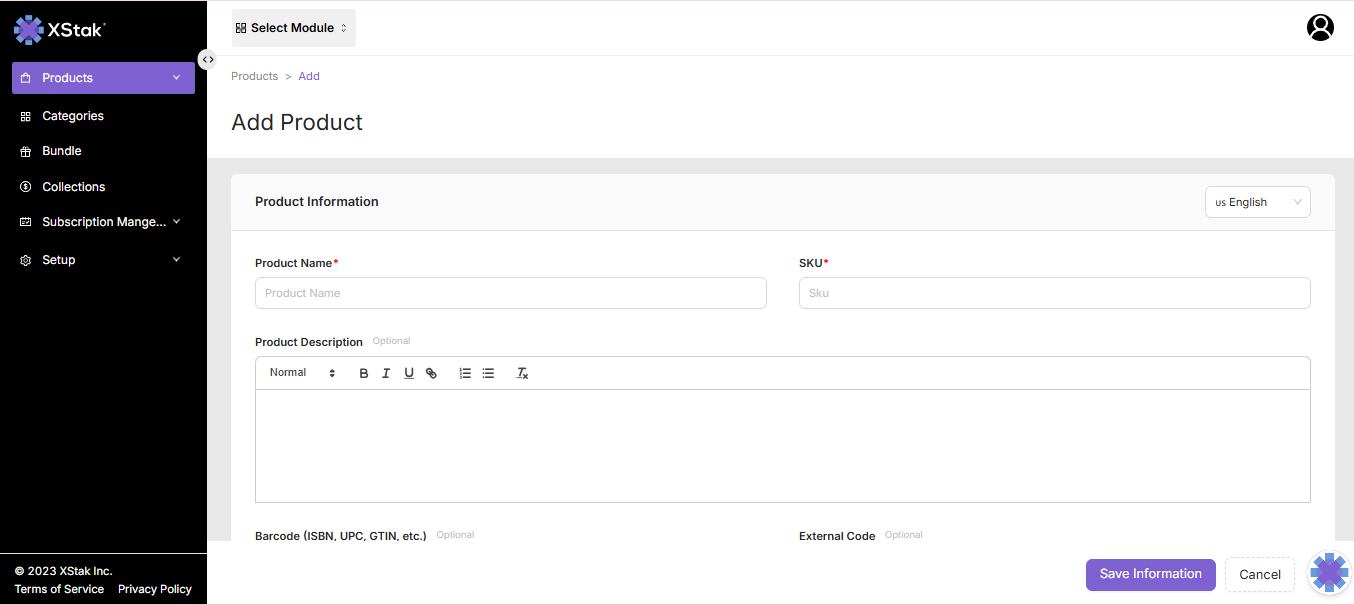The image size is (1354, 604).
Task: Collapse the sidebar with arrow toggle
Action: click(207, 59)
